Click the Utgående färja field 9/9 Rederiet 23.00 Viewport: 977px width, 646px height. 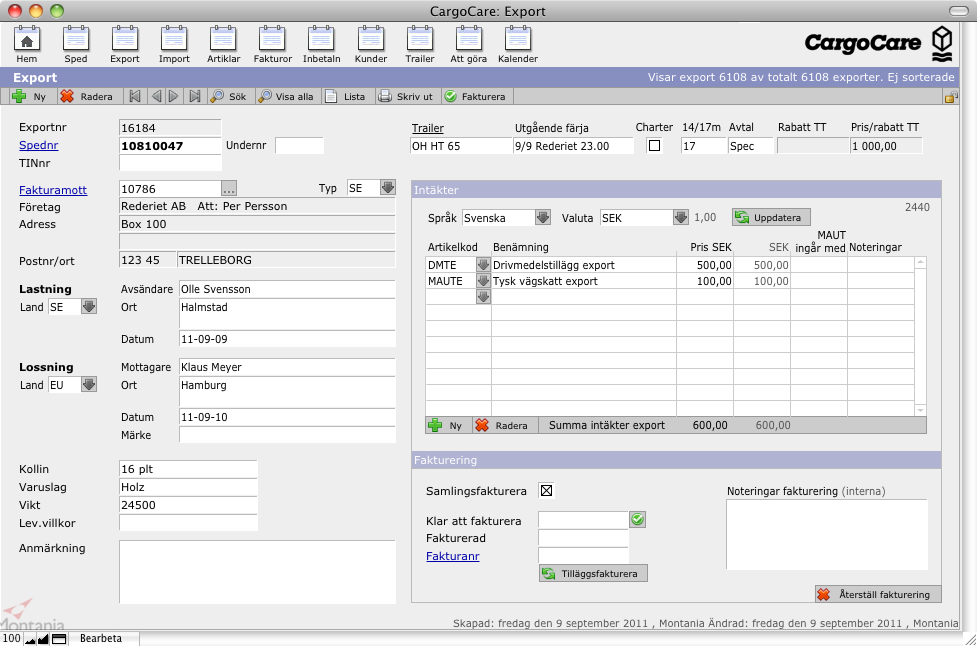pos(573,146)
